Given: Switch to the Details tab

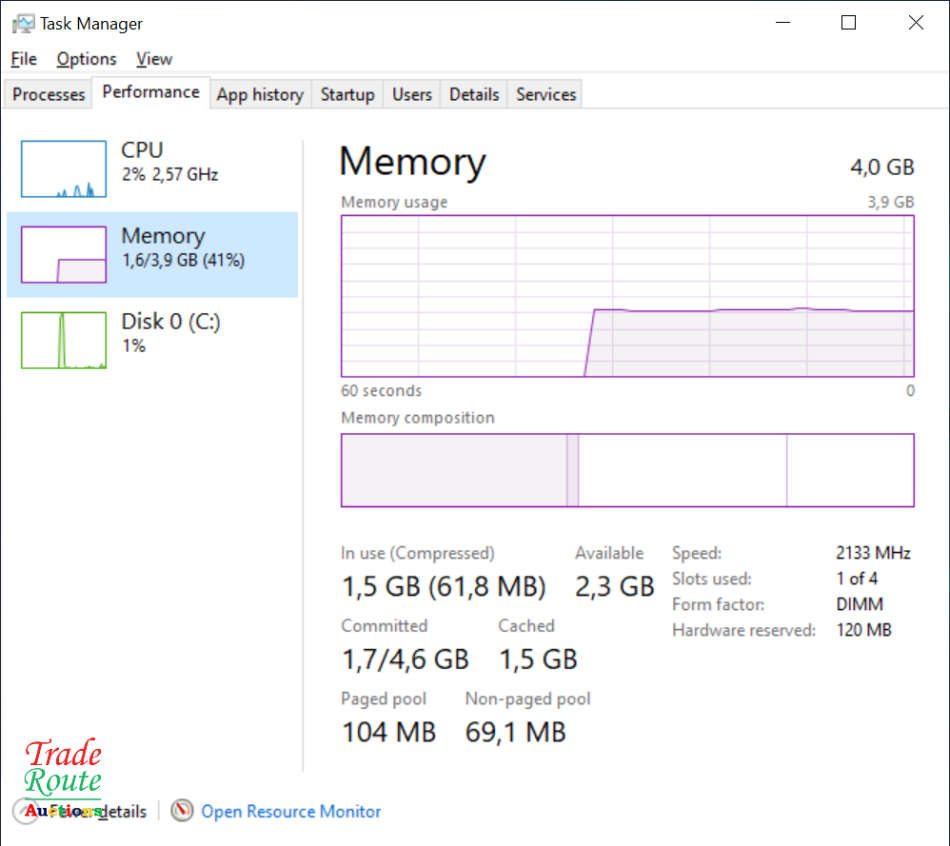Looking at the screenshot, I should [x=473, y=94].
